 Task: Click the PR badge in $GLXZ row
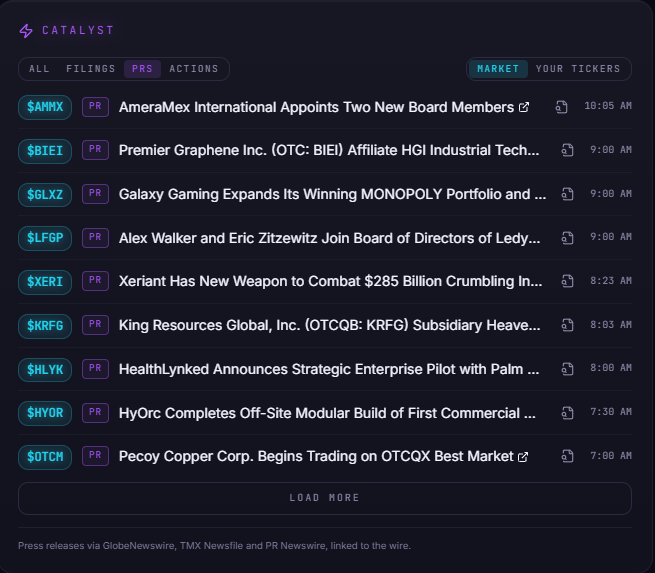click(95, 194)
